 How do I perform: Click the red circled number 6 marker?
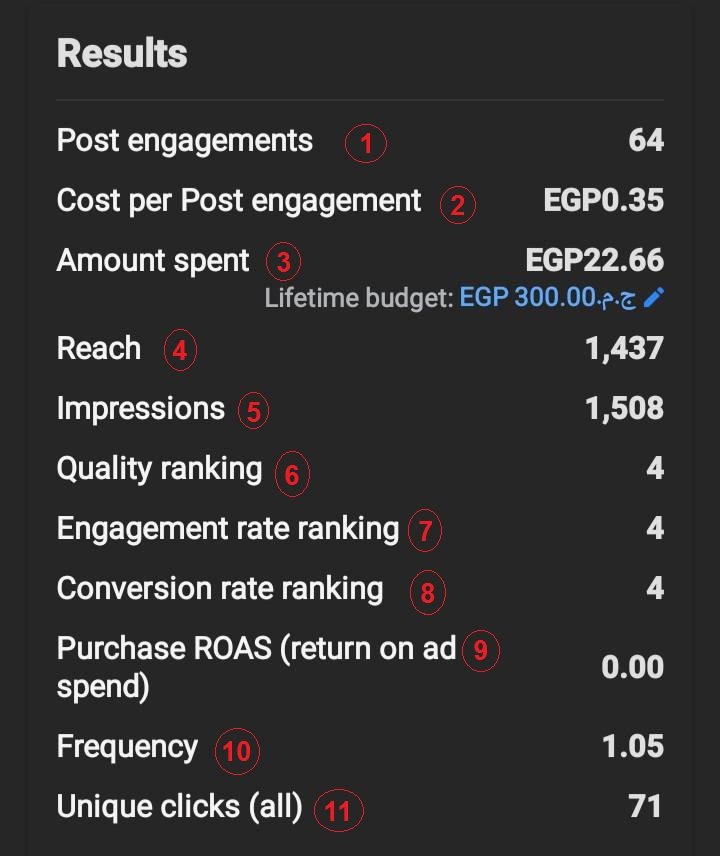click(292, 474)
